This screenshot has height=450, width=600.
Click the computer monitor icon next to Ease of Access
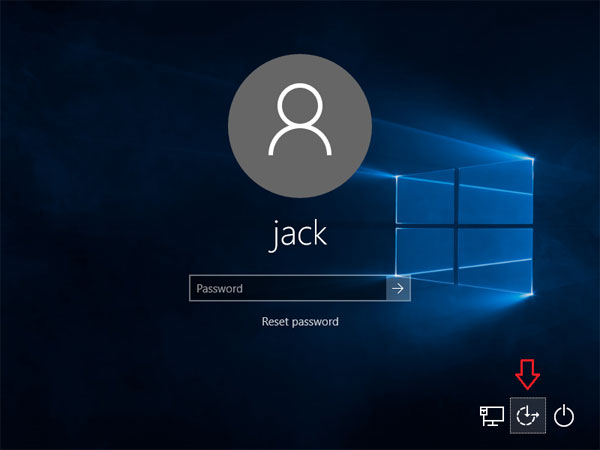[491, 415]
